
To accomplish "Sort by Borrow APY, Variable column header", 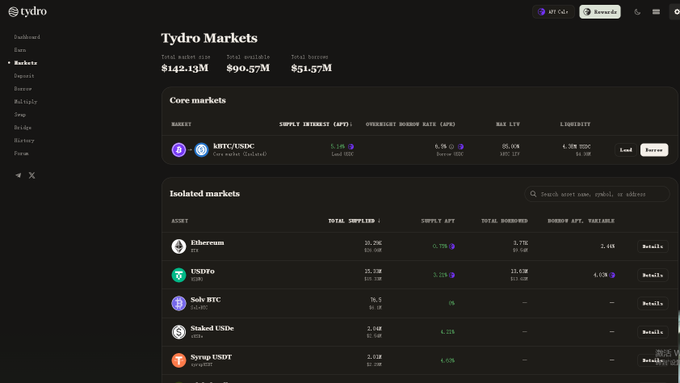I will pos(581,221).
